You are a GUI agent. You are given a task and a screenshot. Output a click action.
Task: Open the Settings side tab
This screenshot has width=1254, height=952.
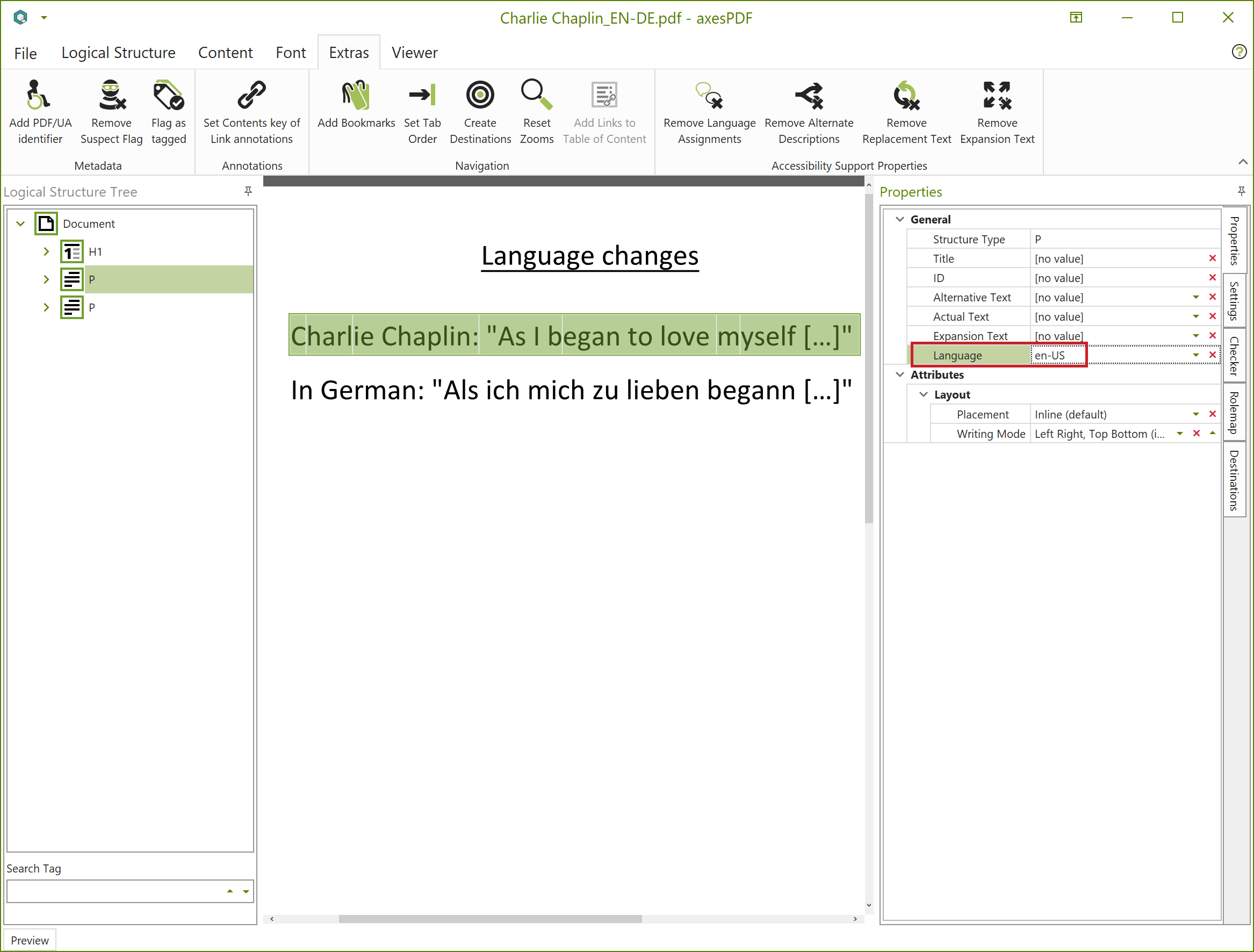click(x=1234, y=300)
